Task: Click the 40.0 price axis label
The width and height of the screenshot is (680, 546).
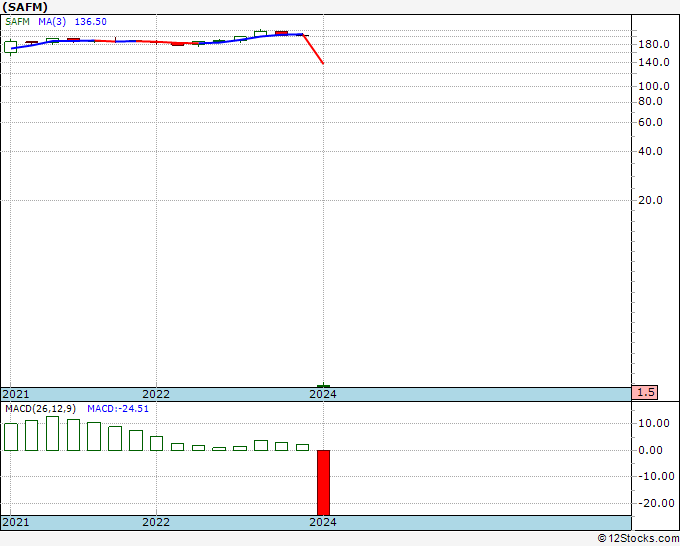Action: pos(651,151)
